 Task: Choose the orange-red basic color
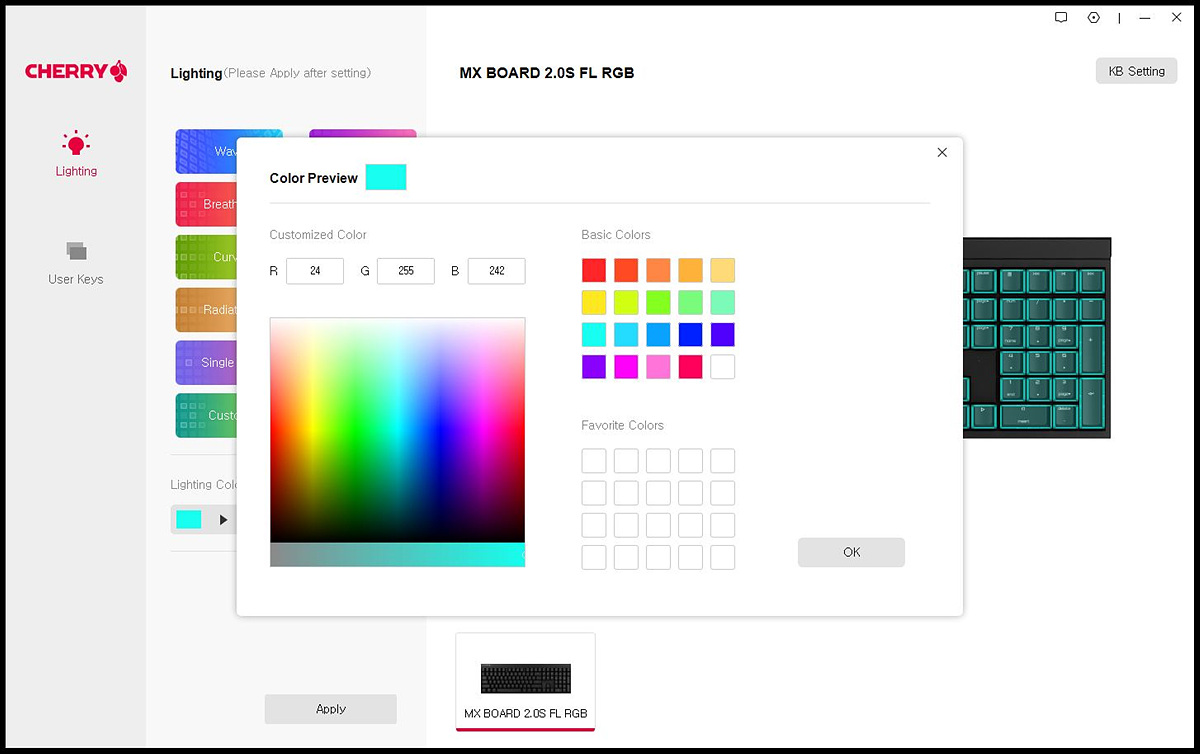click(626, 270)
